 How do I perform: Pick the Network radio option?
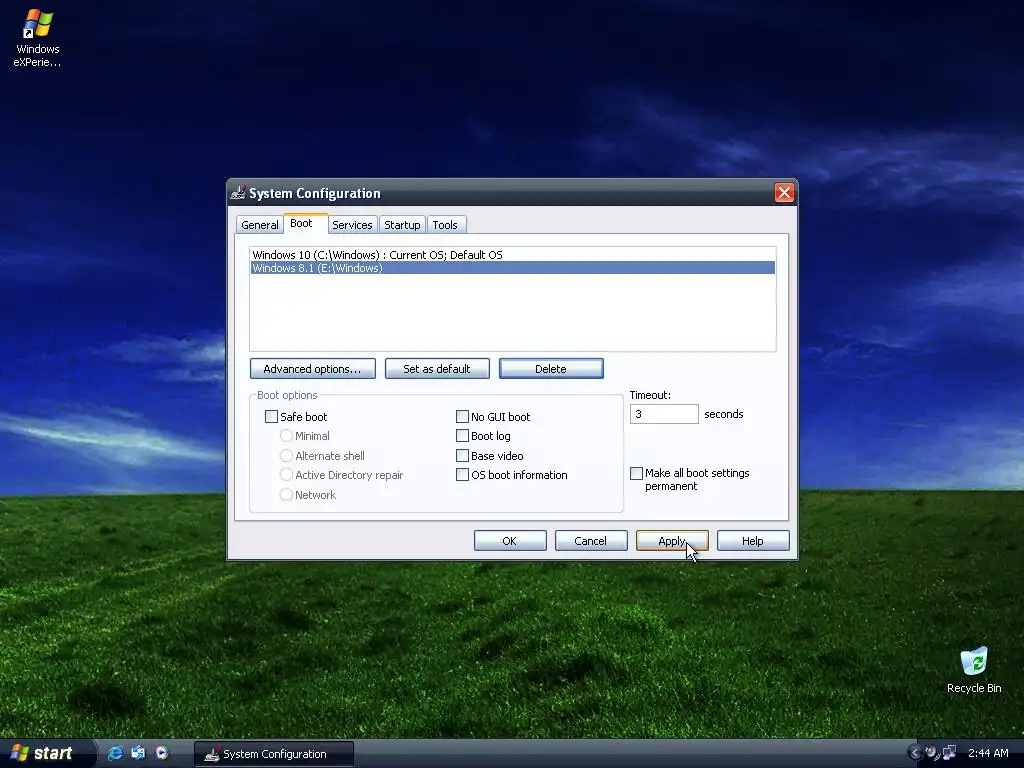pyautogui.click(x=286, y=494)
